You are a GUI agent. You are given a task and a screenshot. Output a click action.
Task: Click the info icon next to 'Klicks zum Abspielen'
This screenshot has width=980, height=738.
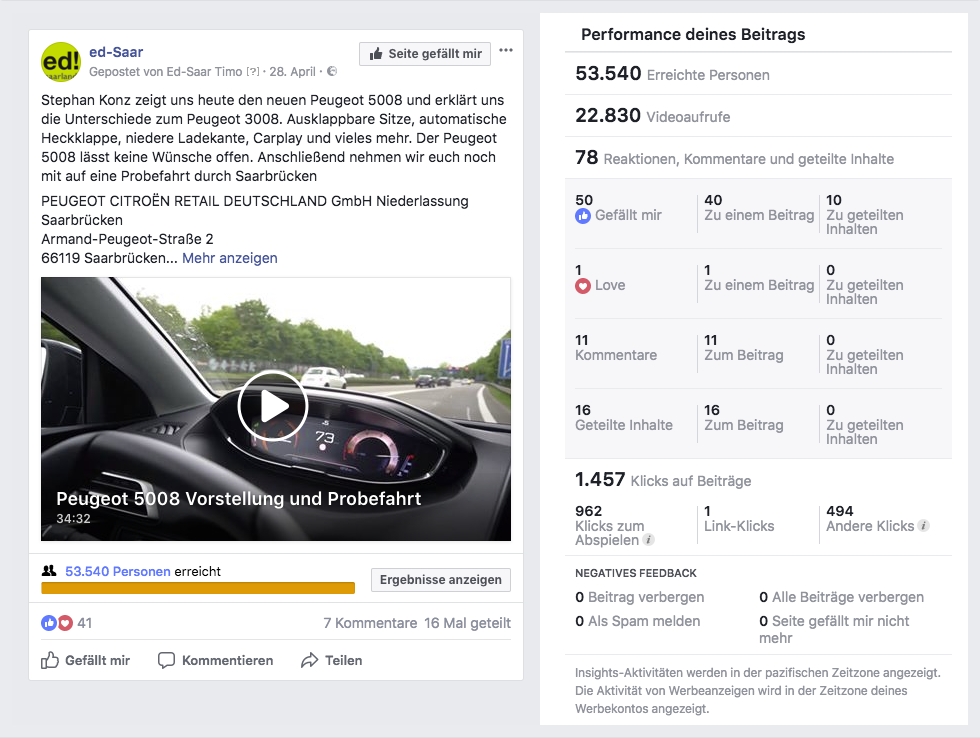tap(649, 539)
